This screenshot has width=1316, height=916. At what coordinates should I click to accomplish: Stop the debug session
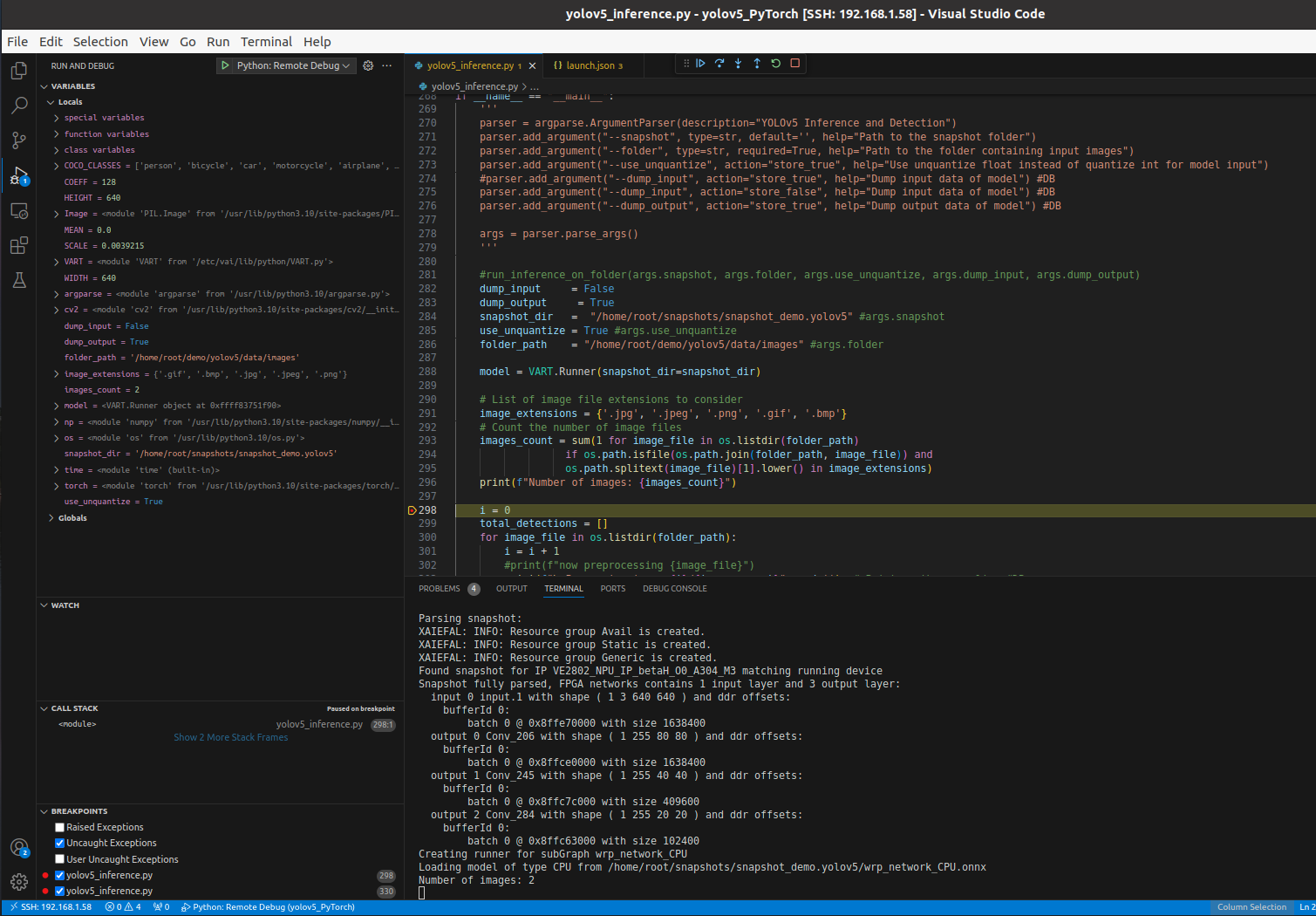(794, 64)
